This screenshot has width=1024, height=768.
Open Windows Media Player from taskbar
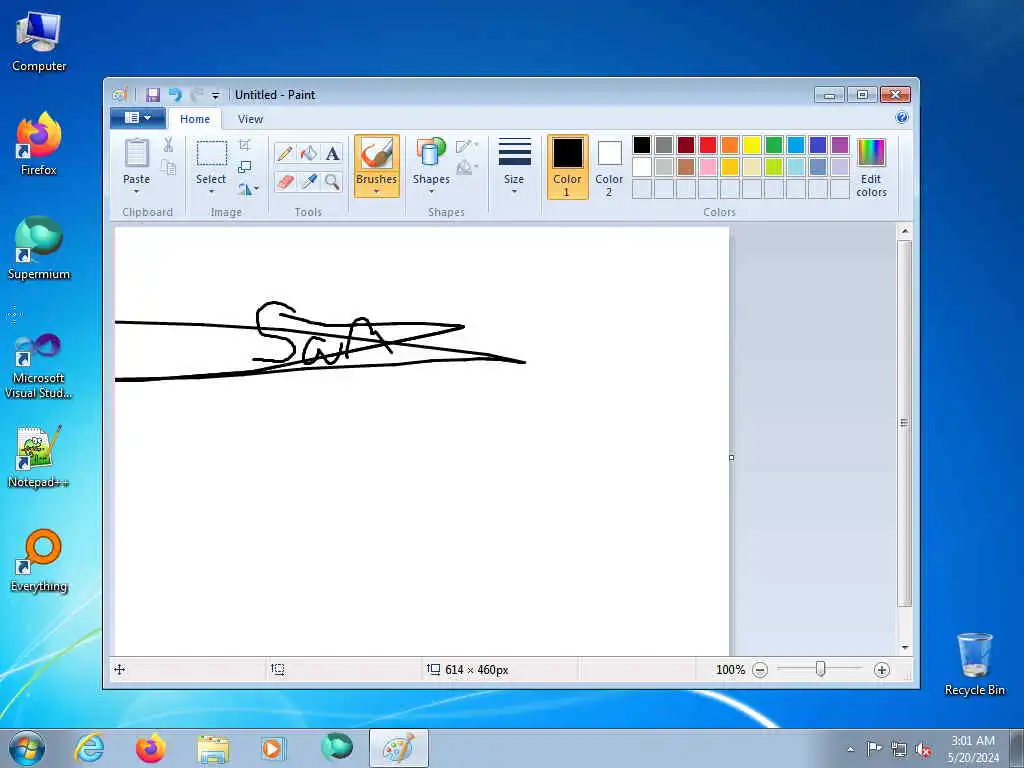click(272, 748)
